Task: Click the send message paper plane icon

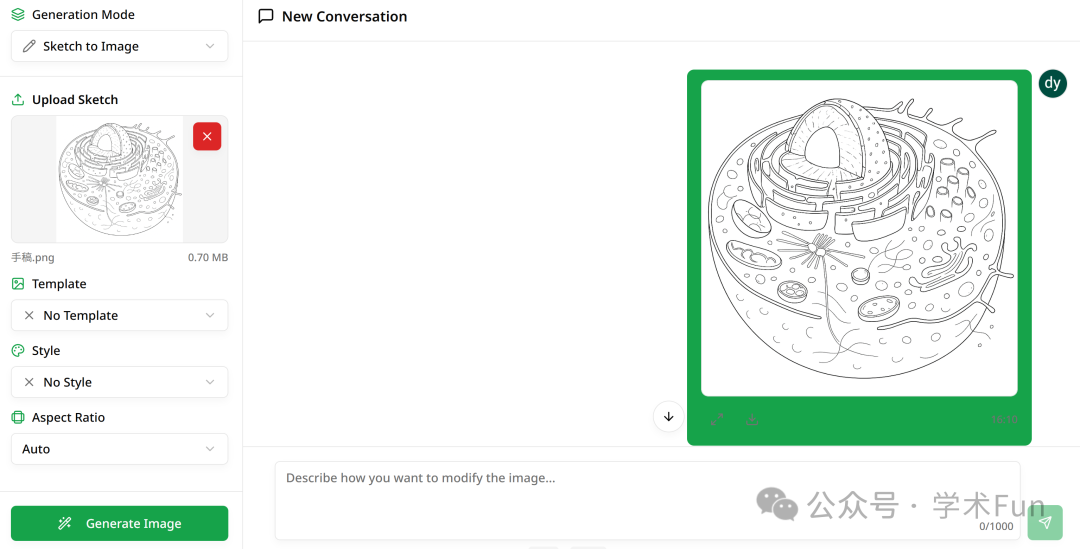Action: coord(1044,522)
